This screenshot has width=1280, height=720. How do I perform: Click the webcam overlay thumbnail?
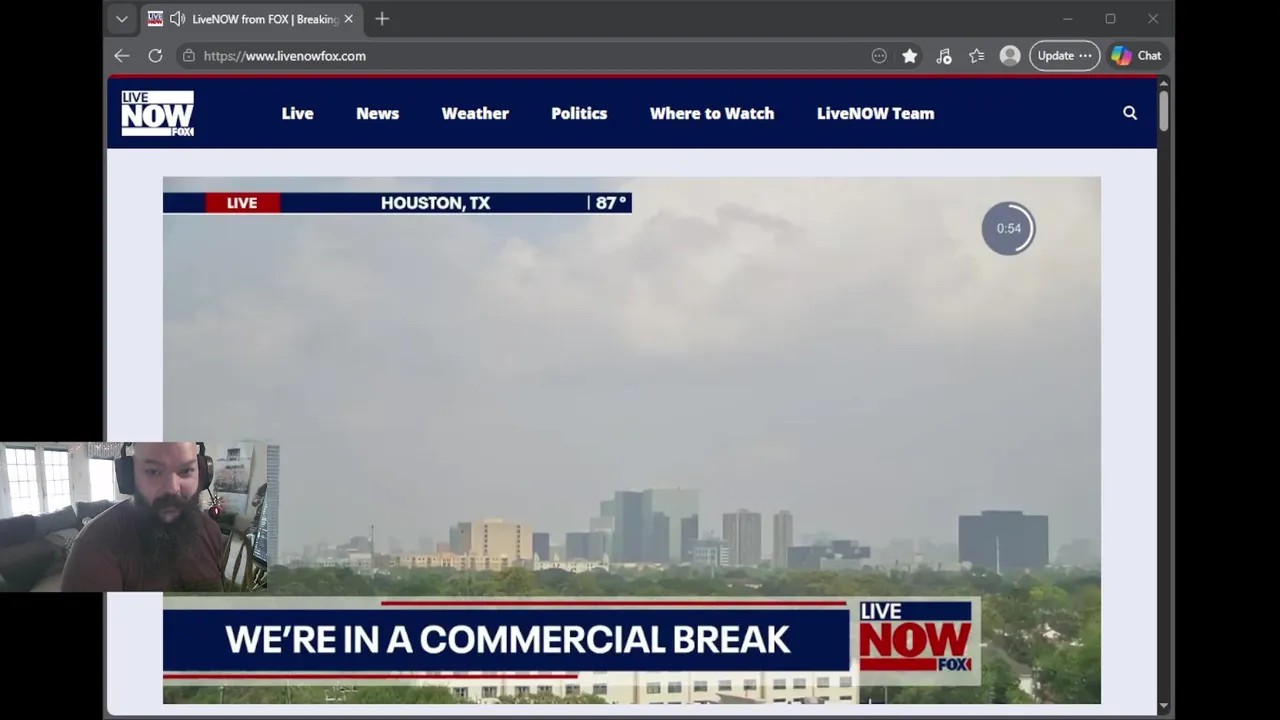pos(134,517)
